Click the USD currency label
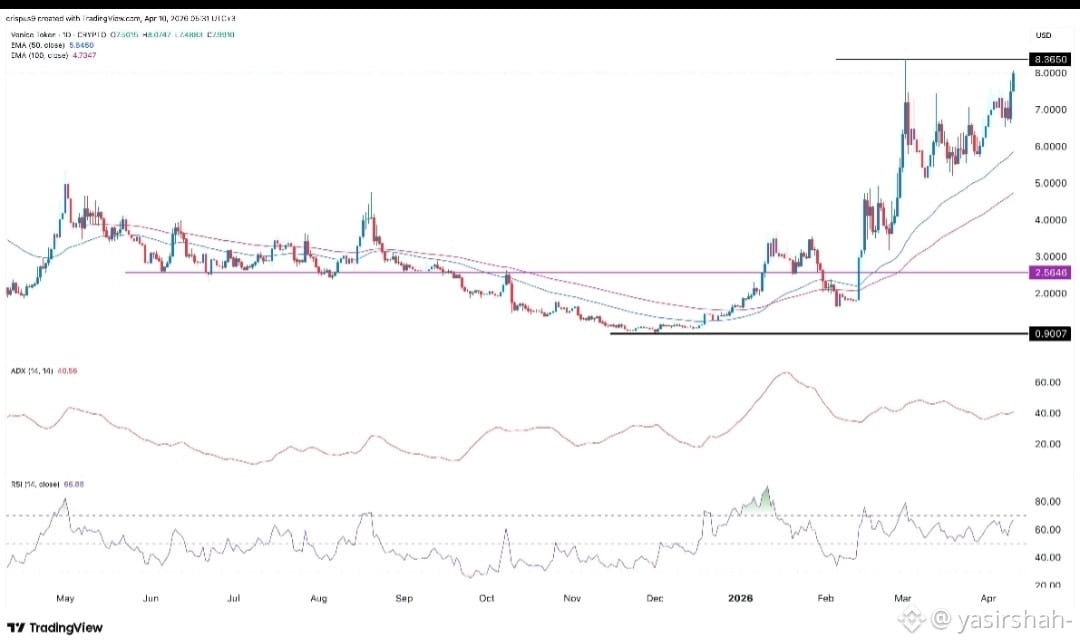Viewport: 1080px width, 644px height. coord(1043,35)
